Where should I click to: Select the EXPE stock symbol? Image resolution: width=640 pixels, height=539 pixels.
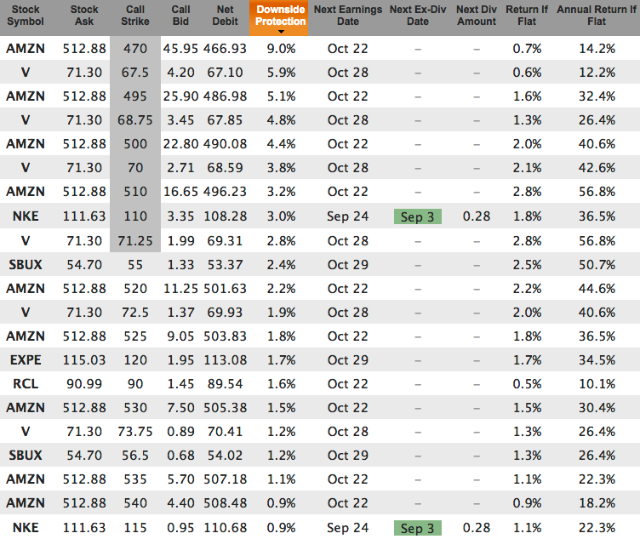pyautogui.click(x=25, y=360)
